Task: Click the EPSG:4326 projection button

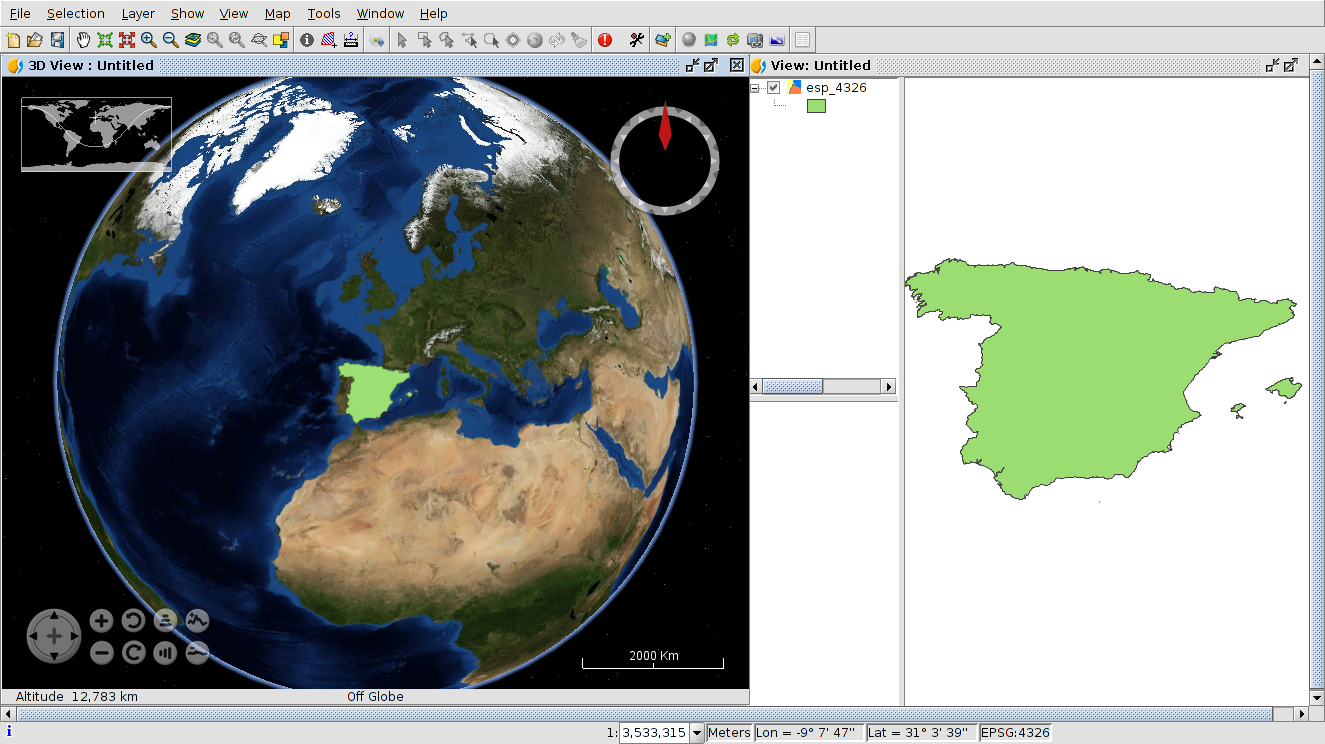Action: click(x=1016, y=733)
